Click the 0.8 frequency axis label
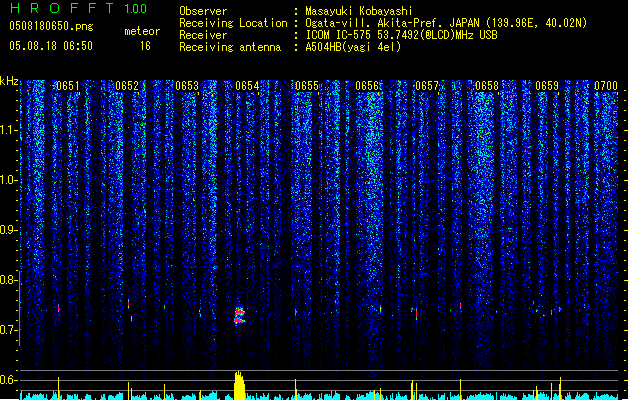629x400 pixels. point(8,280)
